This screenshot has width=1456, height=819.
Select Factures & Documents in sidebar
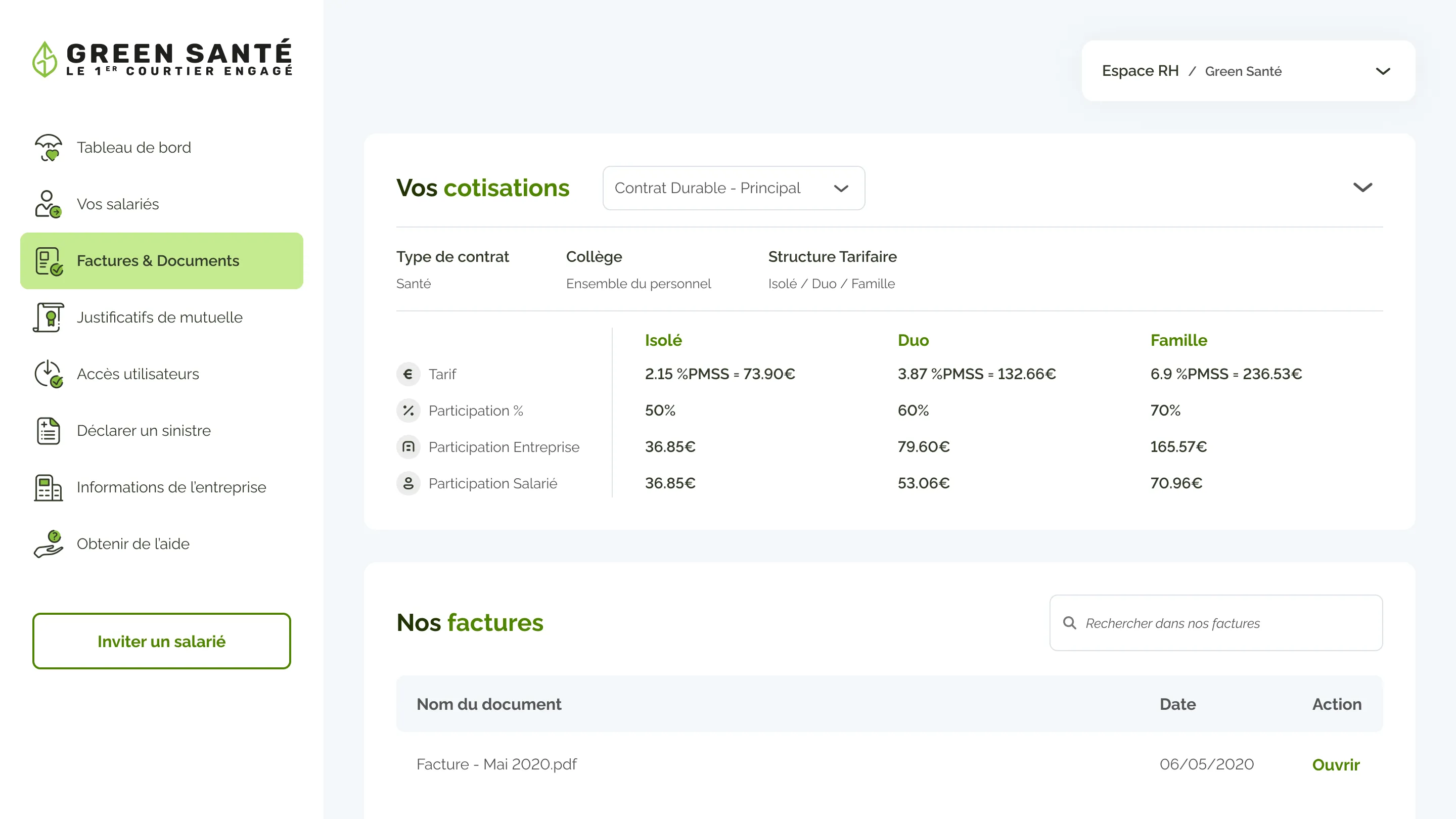(x=162, y=261)
